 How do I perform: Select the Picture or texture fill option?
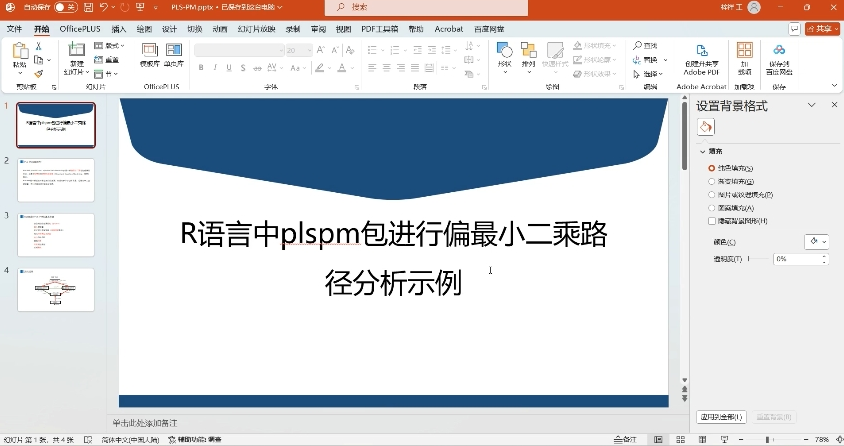[712, 194]
